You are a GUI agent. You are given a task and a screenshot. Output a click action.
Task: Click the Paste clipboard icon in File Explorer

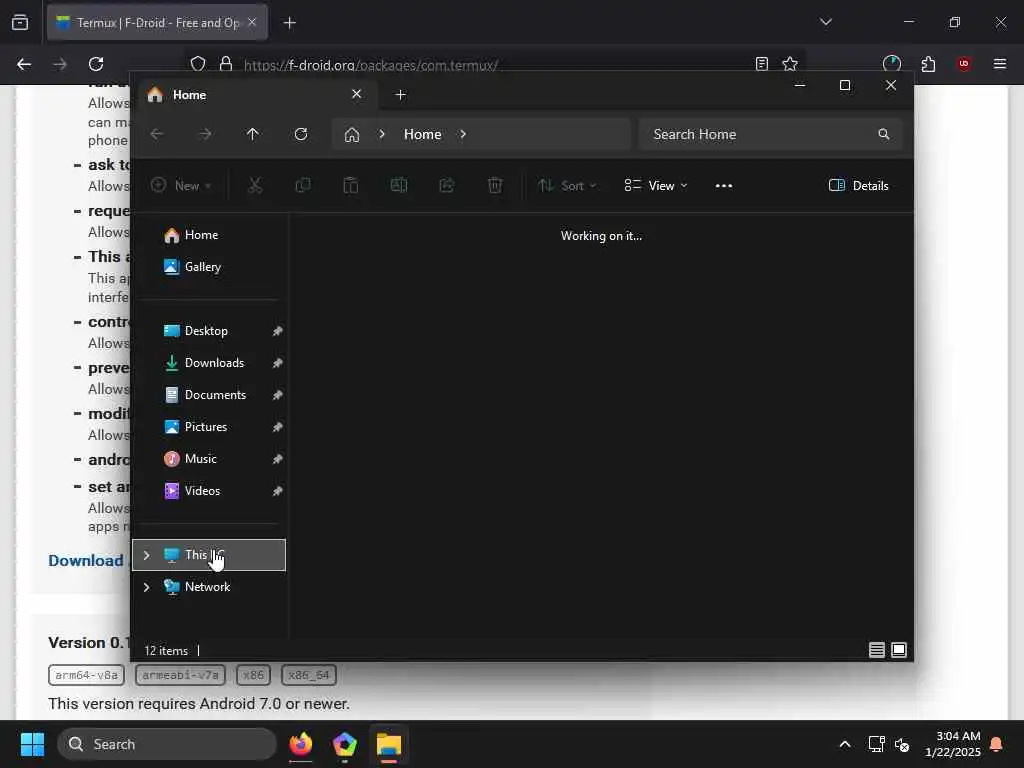pyautogui.click(x=351, y=185)
